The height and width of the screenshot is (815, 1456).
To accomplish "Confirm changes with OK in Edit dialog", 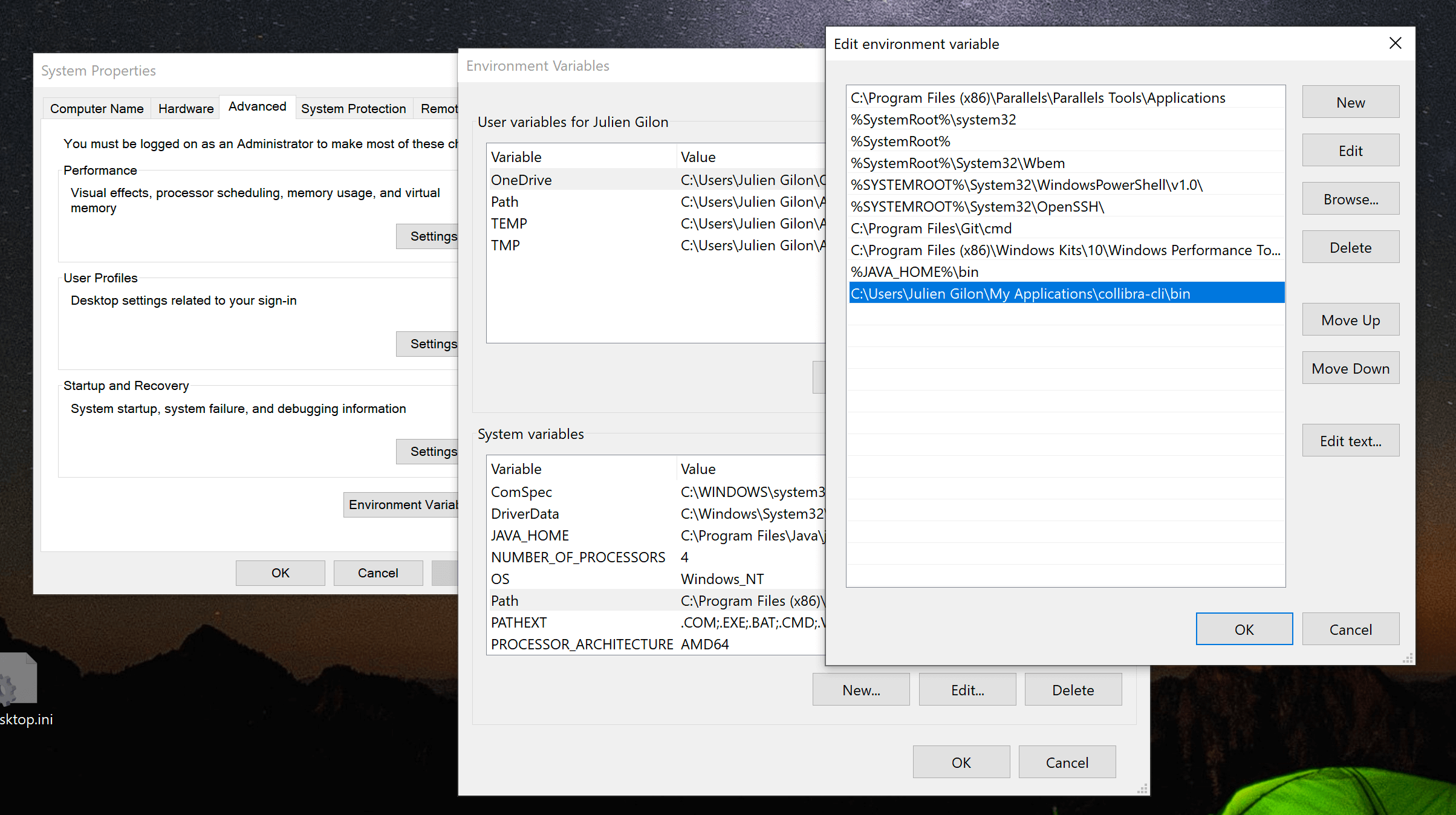I will click(1244, 629).
